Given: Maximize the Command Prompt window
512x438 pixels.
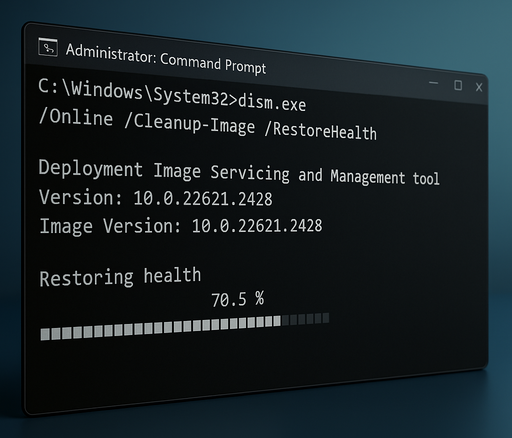Looking at the screenshot, I should coord(458,85).
